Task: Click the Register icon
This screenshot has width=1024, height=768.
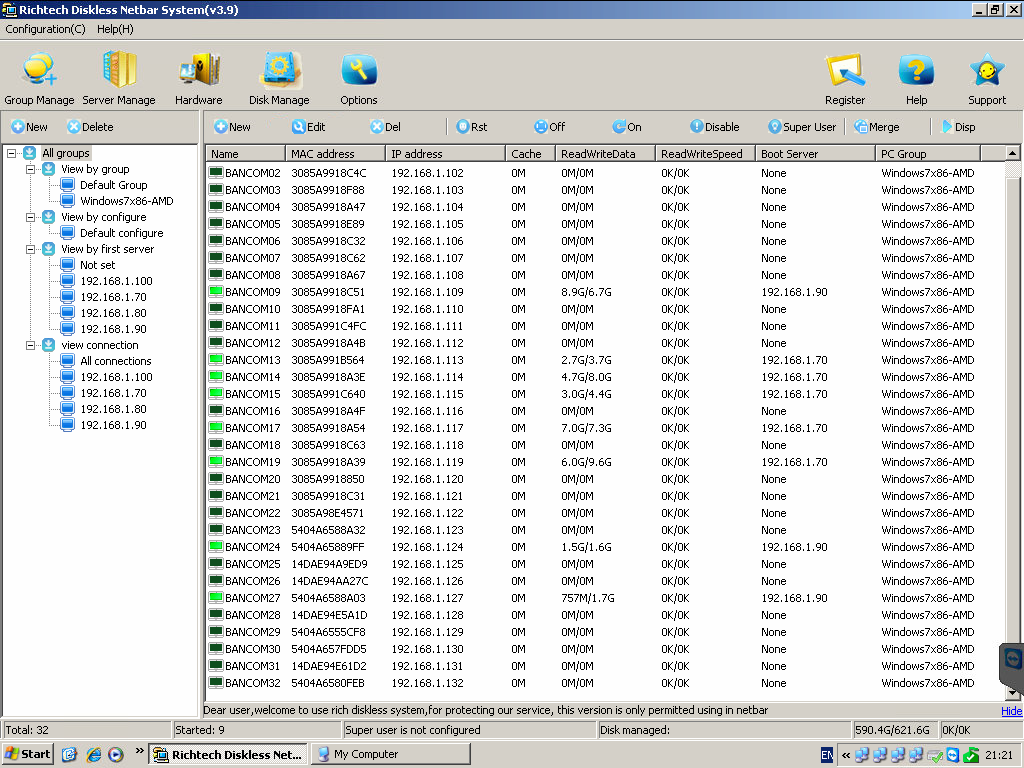Action: 844,79
